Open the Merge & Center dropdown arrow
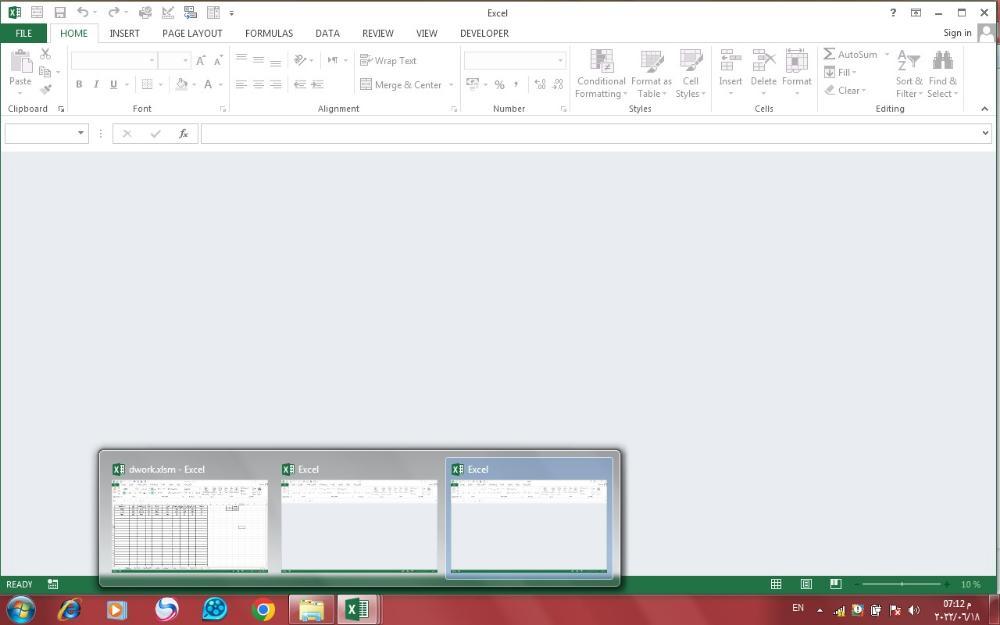The height and width of the screenshot is (625, 1000). point(451,85)
